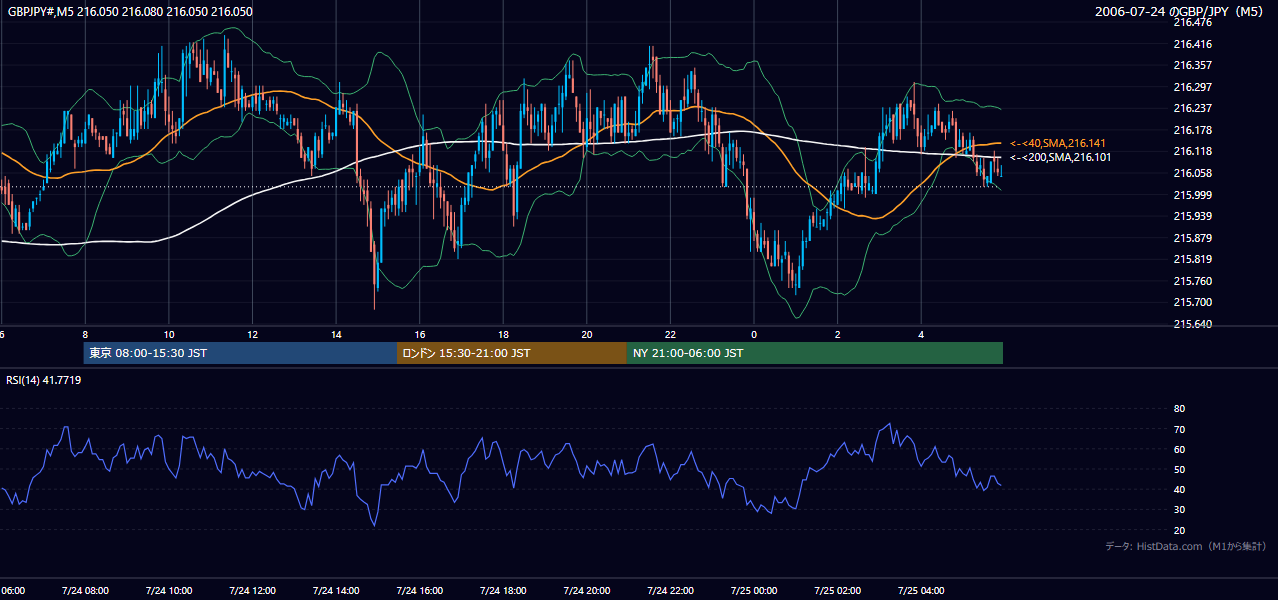Screen dimensions: 1278x600
Task: Click hour marker 20 under the price chart
Action: [x=587, y=335]
